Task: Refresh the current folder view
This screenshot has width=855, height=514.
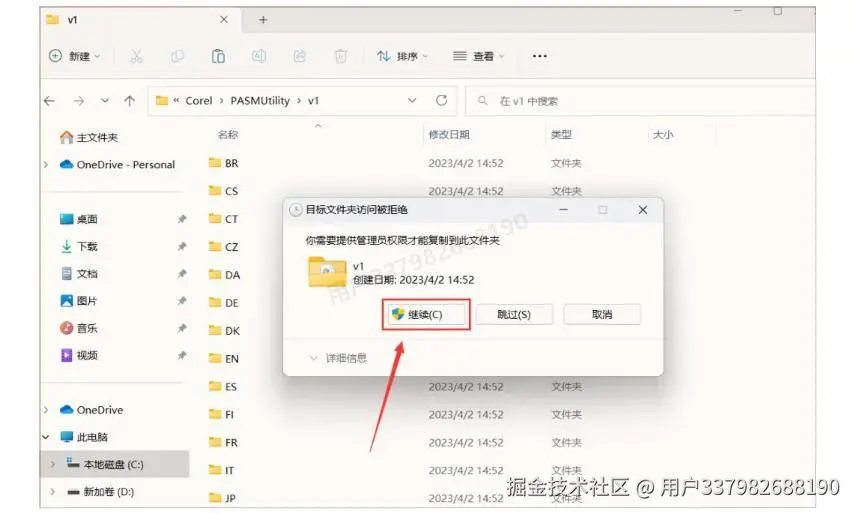Action: tap(442, 100)
